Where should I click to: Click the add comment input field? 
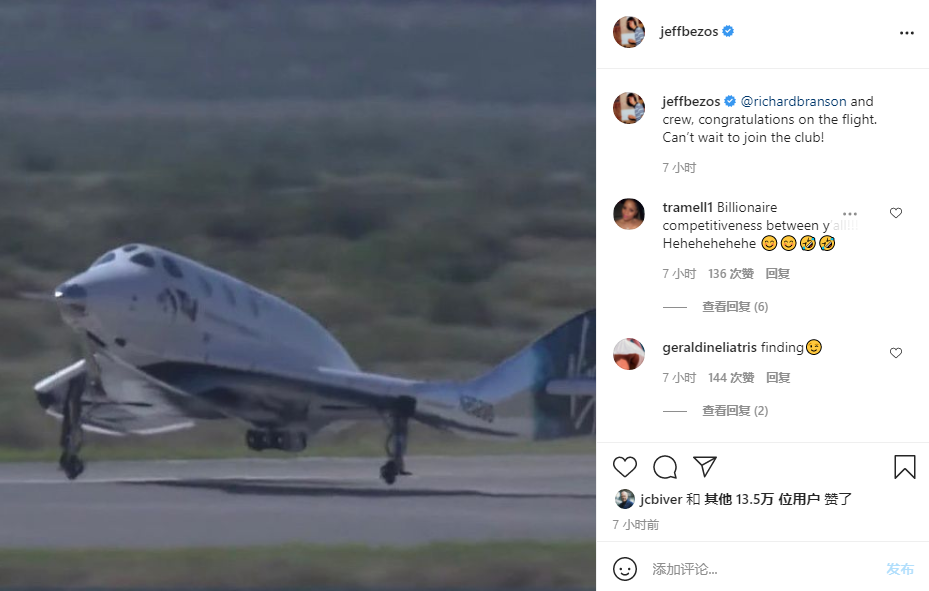coord(760,569)
